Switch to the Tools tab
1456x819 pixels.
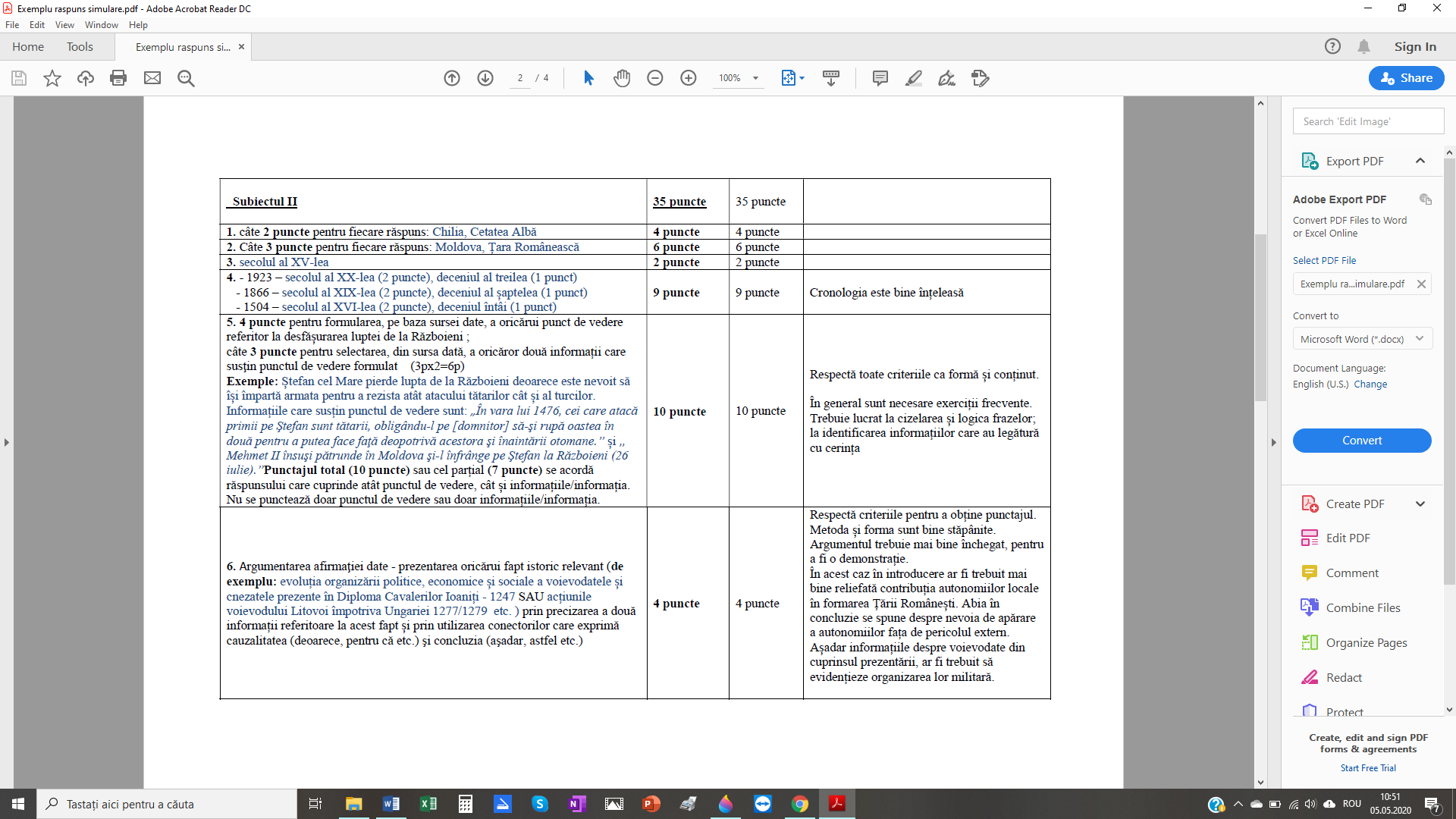pos(80,47)
